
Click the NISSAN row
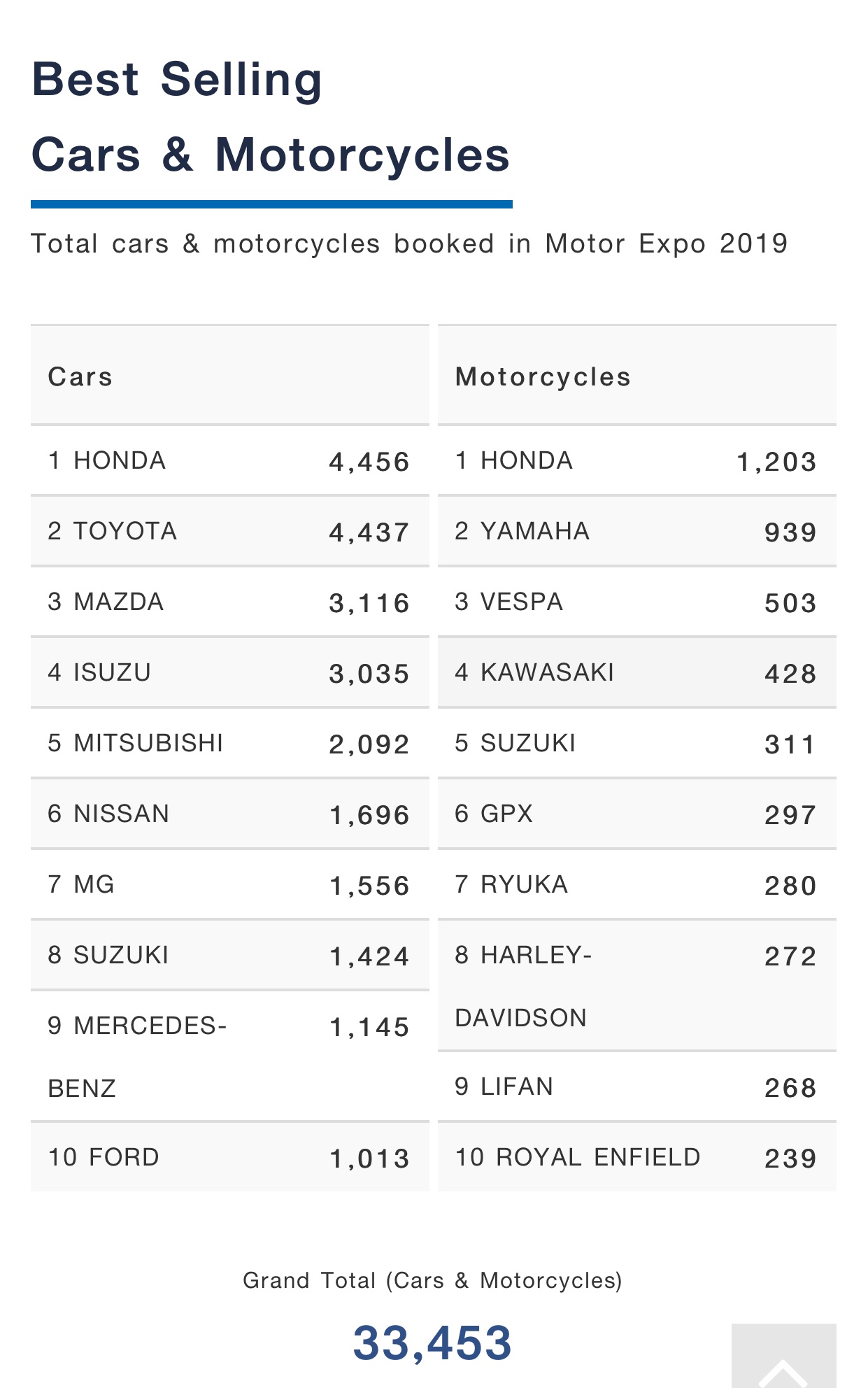pyautogui.click(x=230, y=814)
